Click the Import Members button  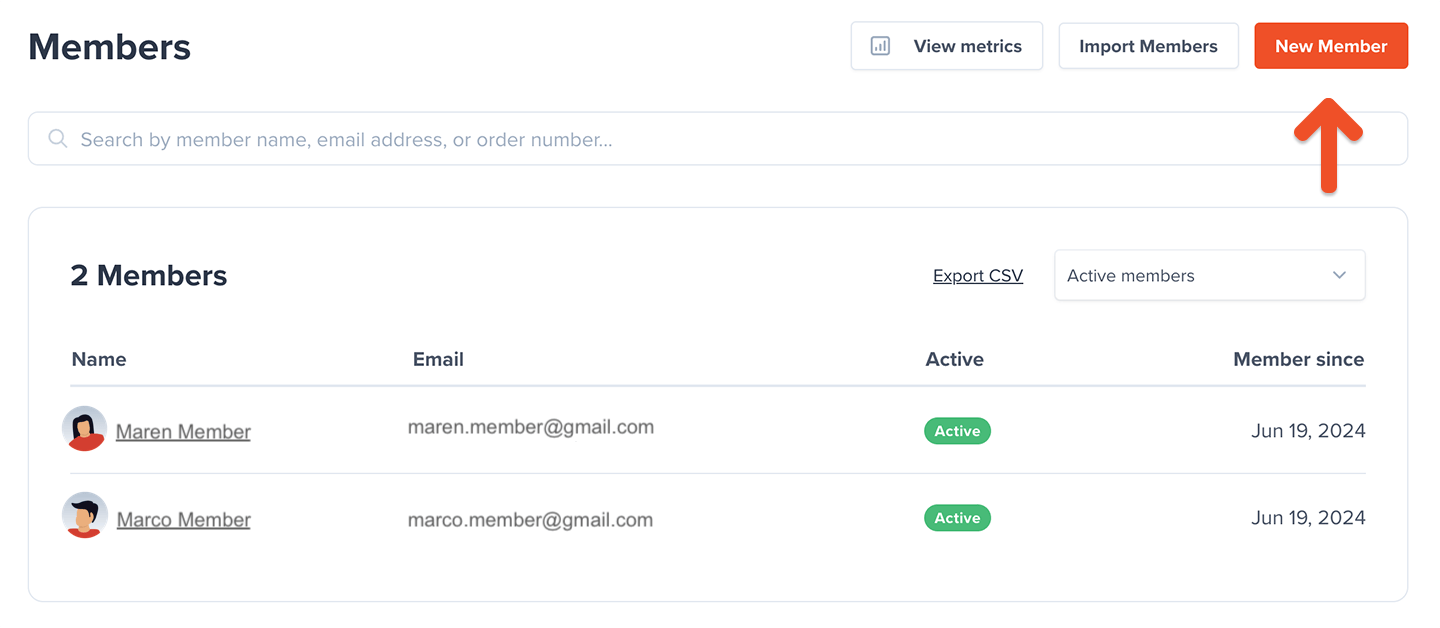coord(1148,46)
